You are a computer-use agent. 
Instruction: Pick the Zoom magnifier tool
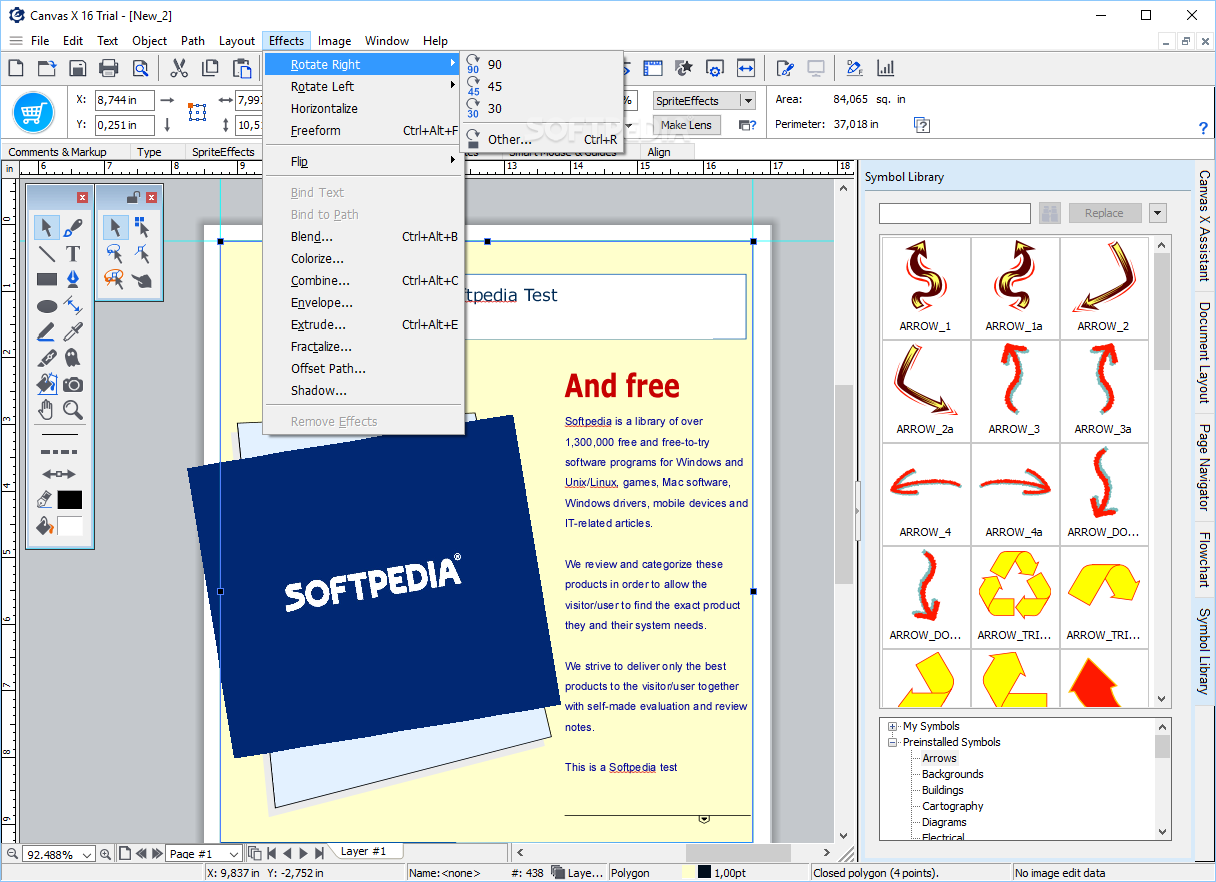tap(73, 410)
